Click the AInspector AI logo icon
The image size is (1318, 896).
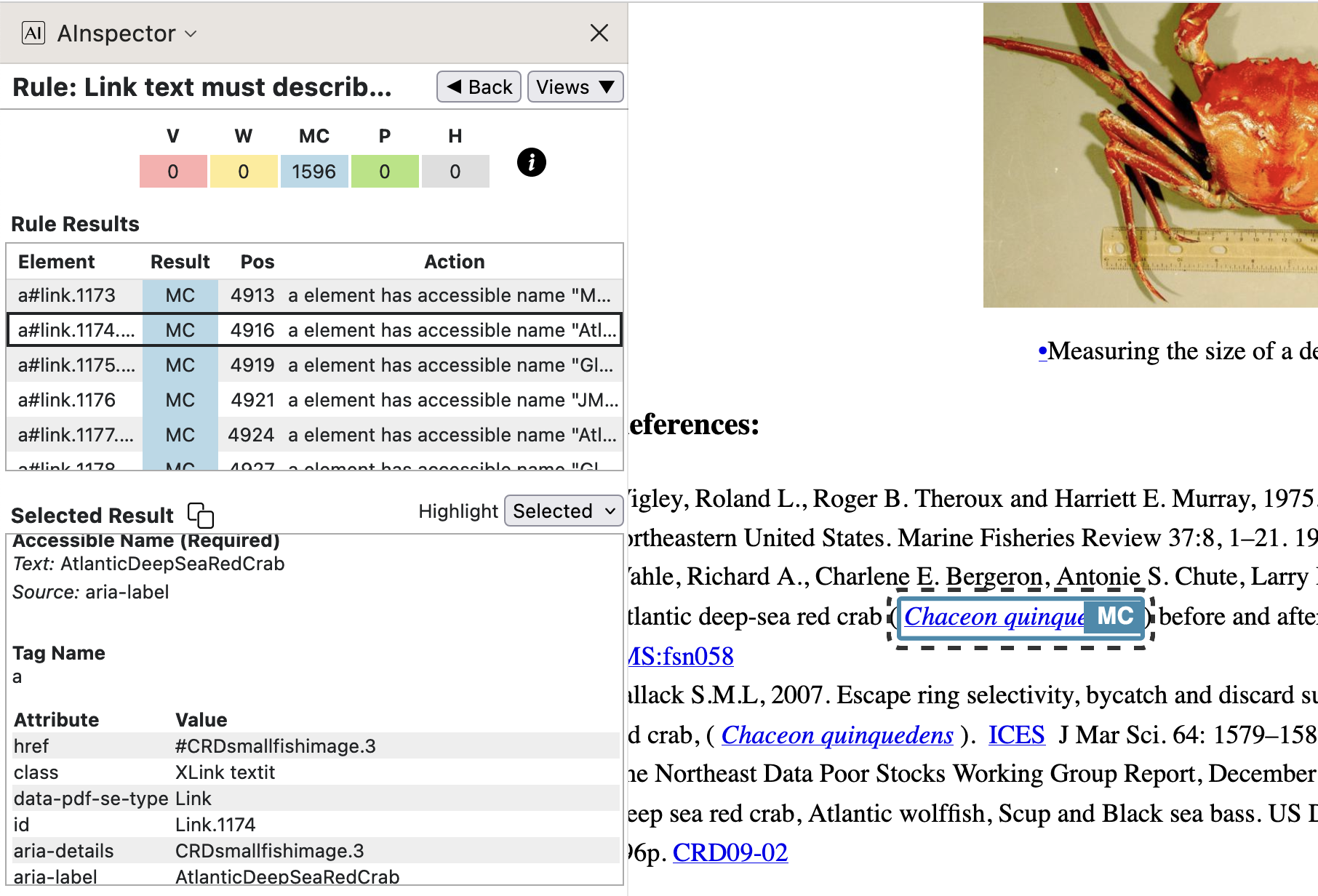coord(33,33)
